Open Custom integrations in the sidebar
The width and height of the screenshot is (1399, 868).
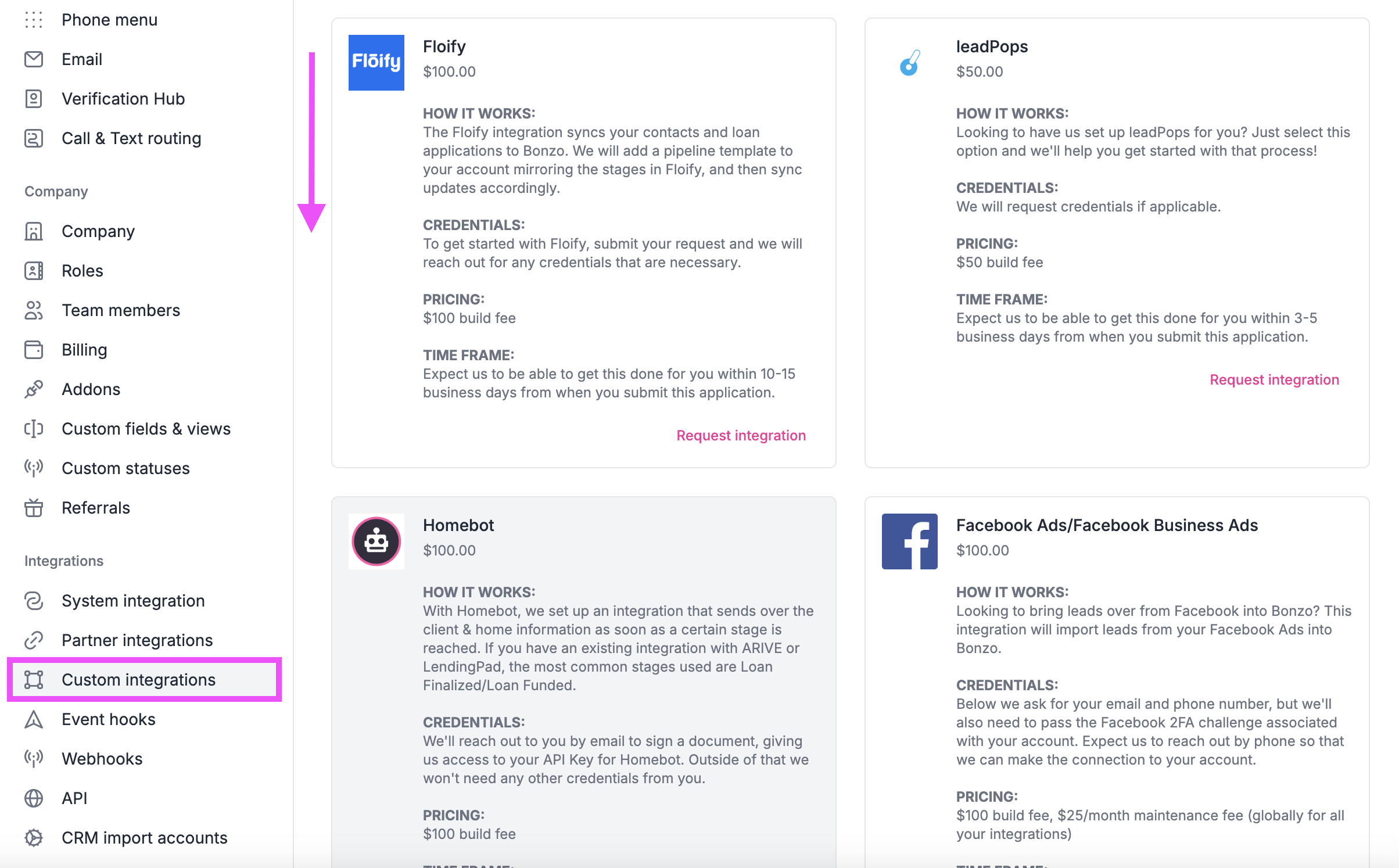(138, 680)
